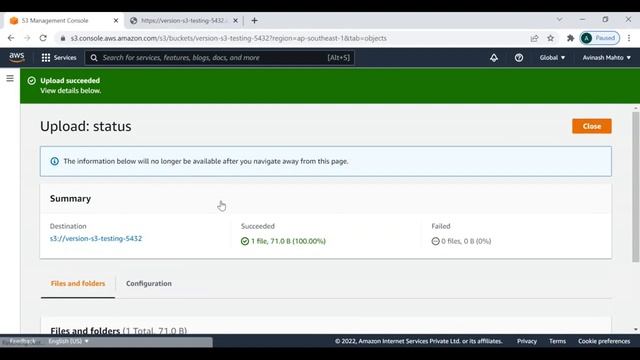Click the share page icon in address bar
The image size is (640, 360).
point(534,38)
